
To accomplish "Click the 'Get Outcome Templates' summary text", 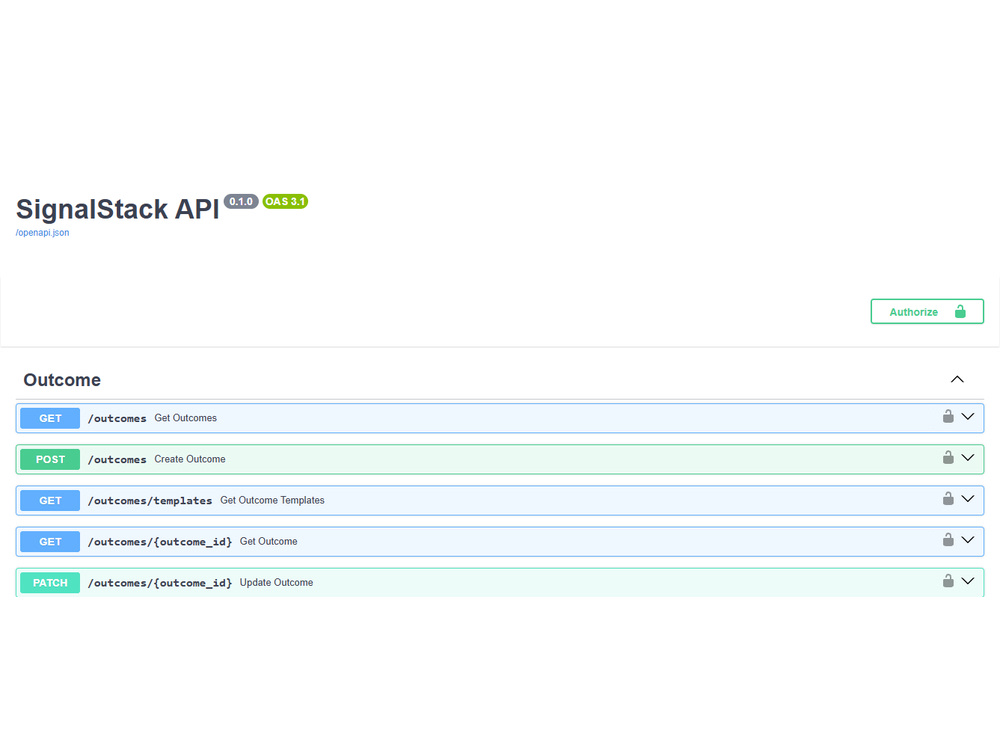I will (x=272, y=501).
